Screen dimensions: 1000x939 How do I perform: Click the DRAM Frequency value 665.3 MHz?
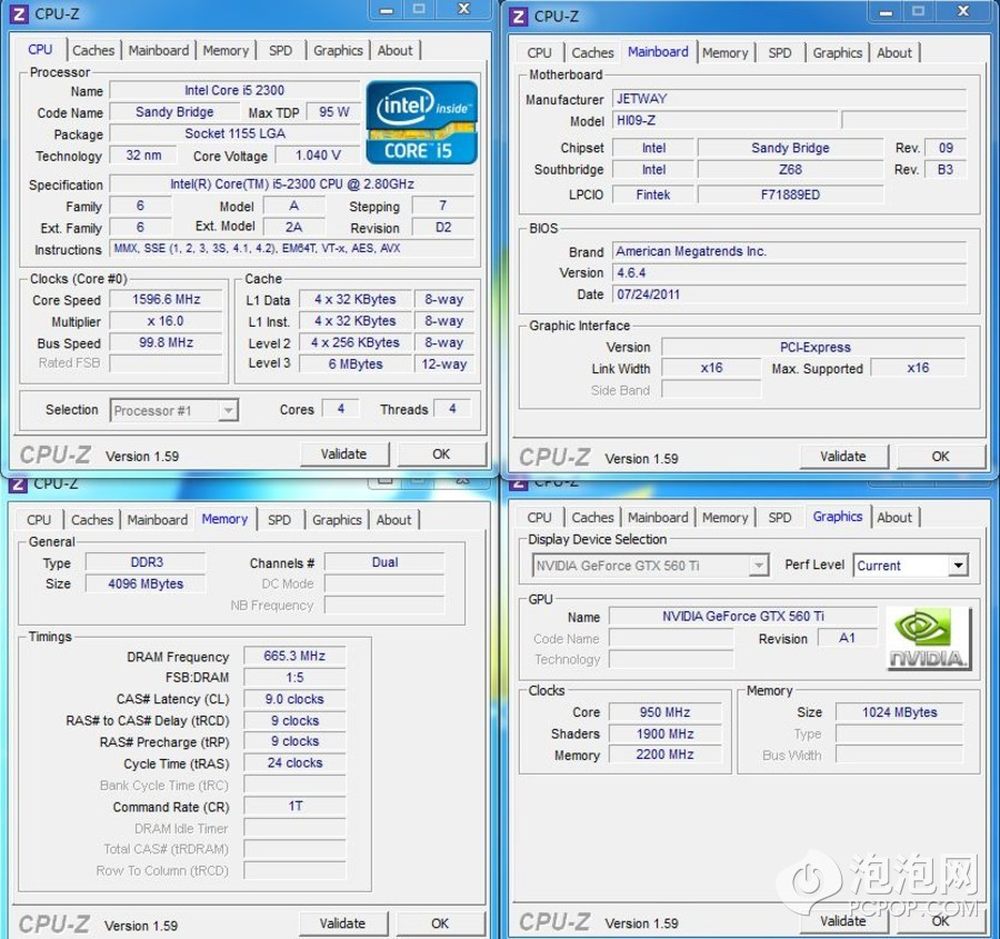pos(295,656)
